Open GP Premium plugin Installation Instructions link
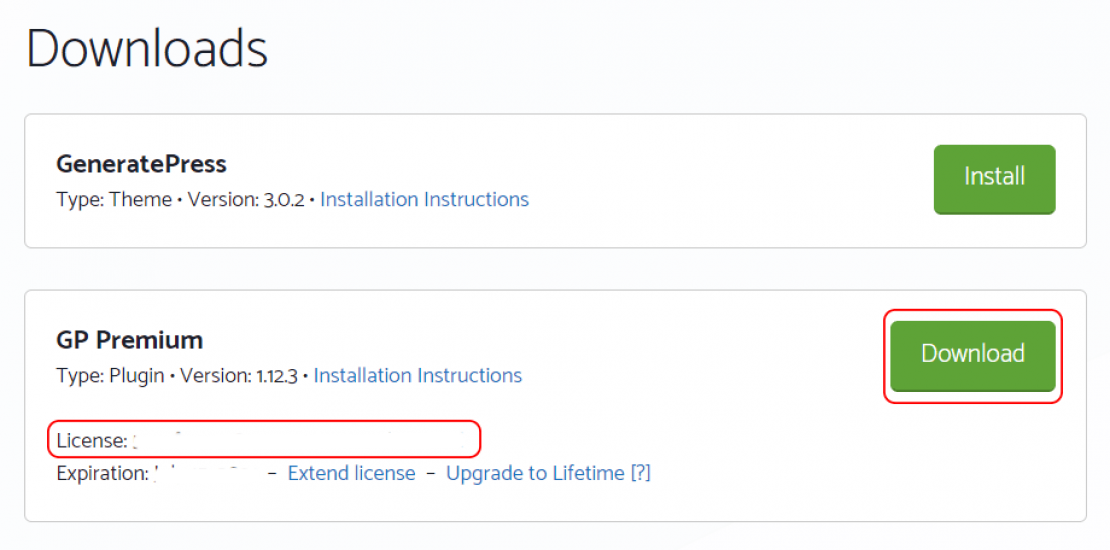This screenshot has height=550, width=1110. 417,376
